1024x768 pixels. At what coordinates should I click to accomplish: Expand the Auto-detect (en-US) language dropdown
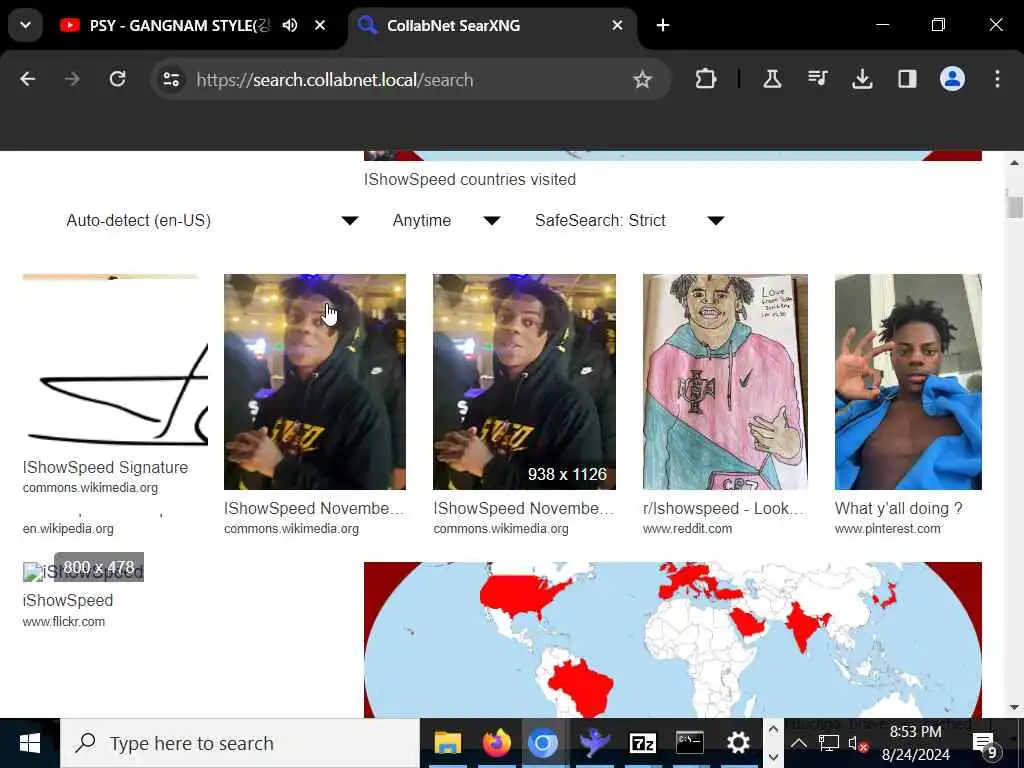click(212, 220)
